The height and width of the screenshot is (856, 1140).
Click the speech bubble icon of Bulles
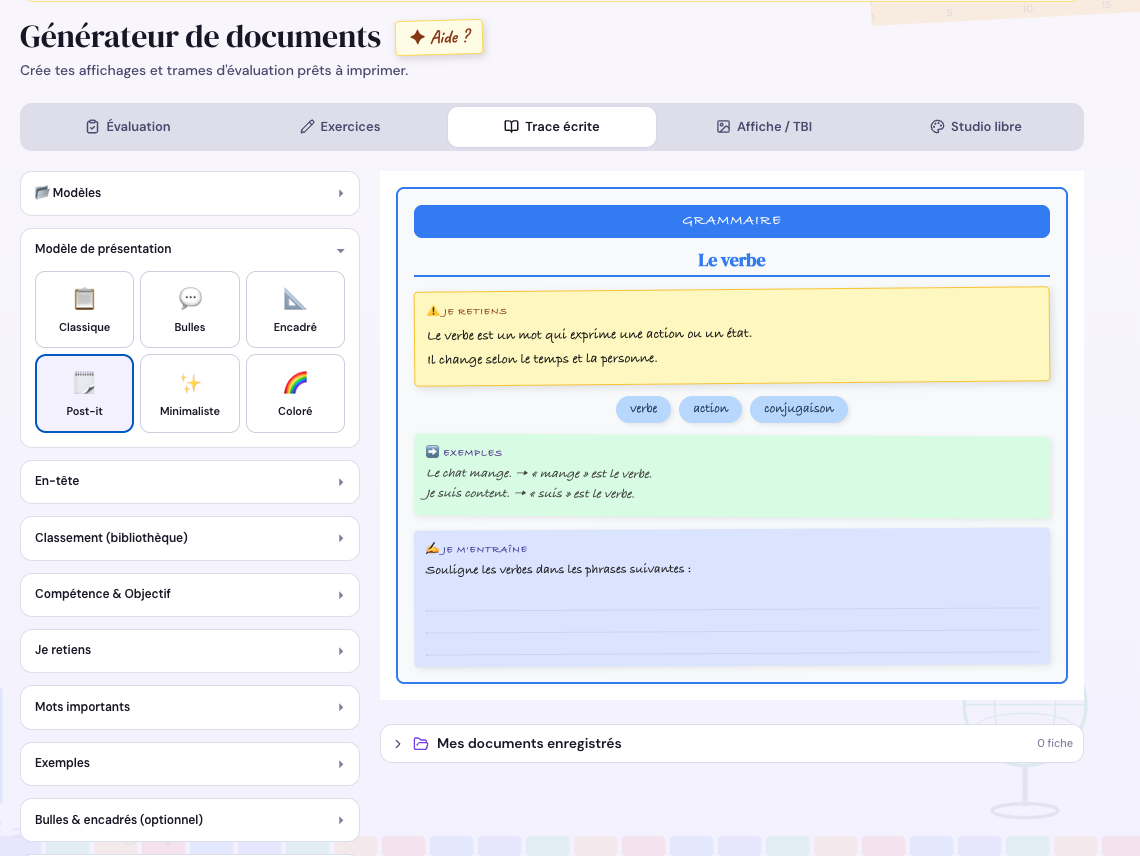[x=190, y=298]
